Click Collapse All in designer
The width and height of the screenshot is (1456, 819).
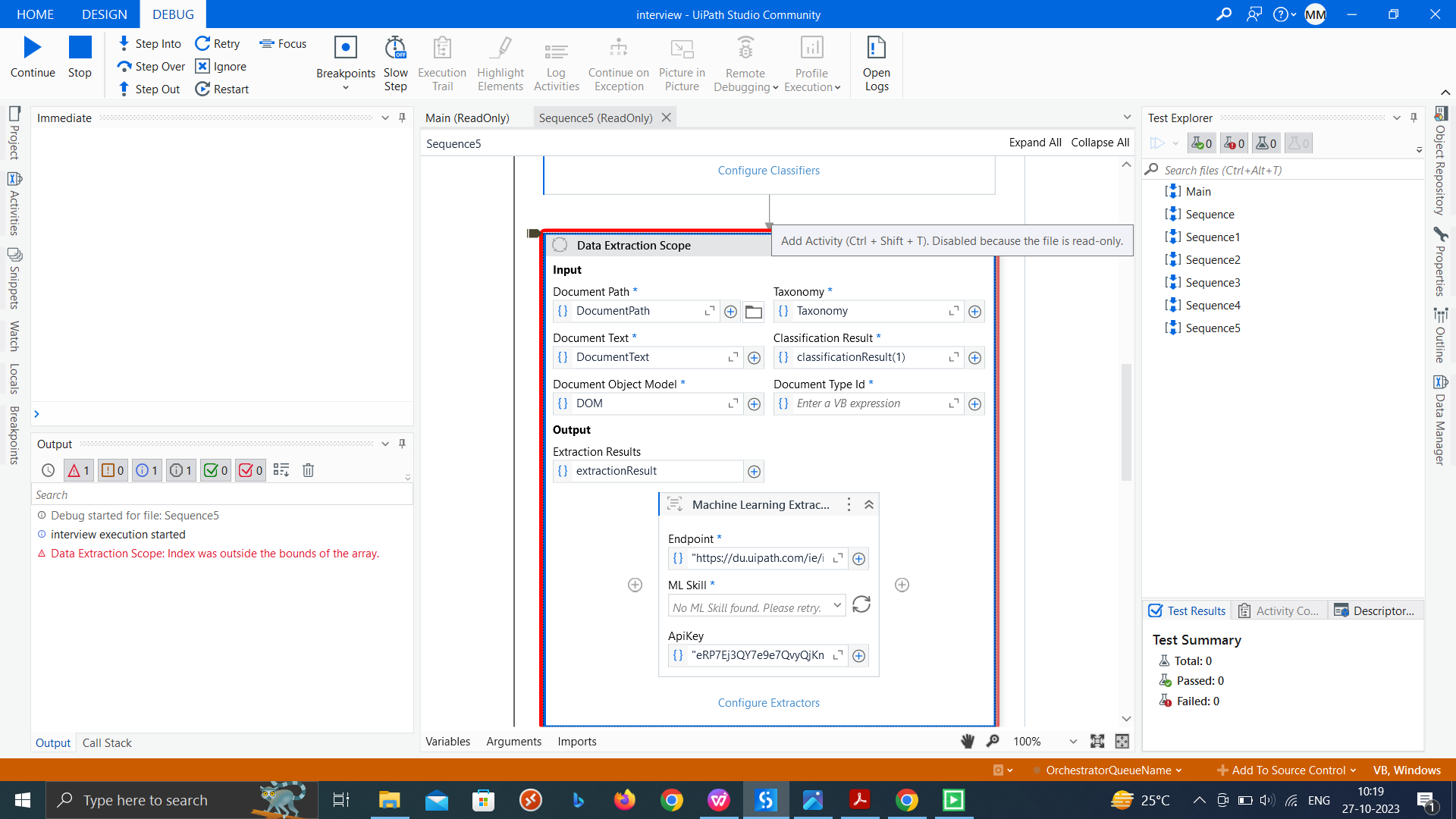point(1100,143)
